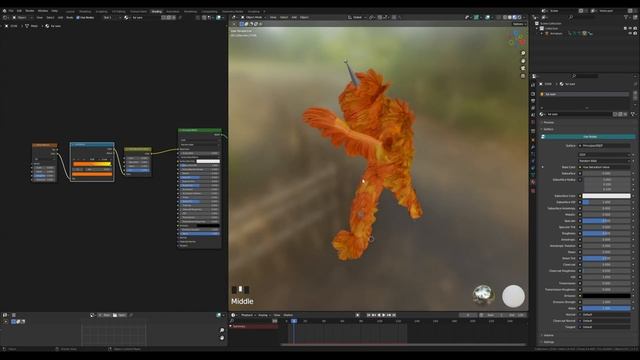Toggle proportional editing in viewport header

(394, 18)
